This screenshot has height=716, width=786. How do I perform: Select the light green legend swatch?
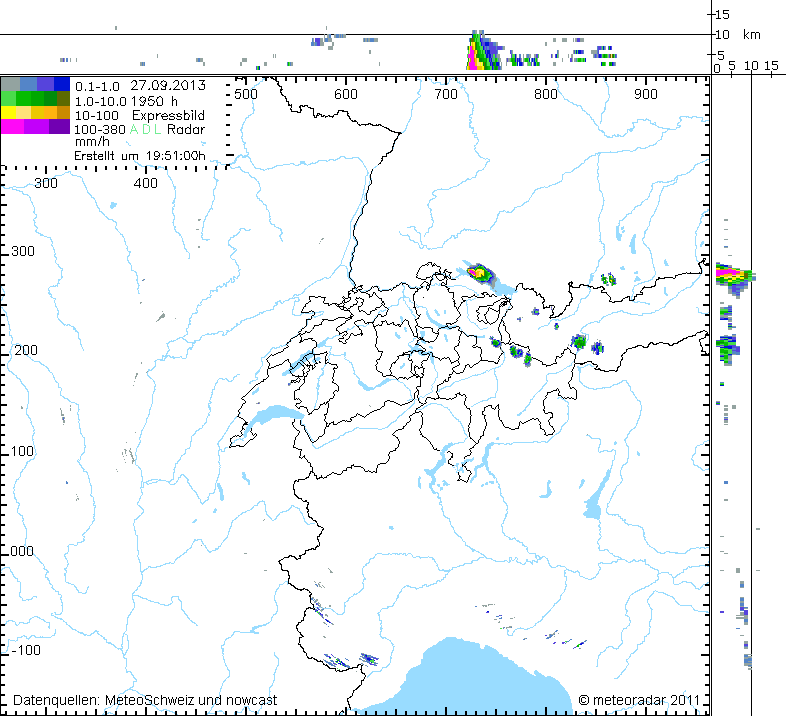[x=9, y=98]
